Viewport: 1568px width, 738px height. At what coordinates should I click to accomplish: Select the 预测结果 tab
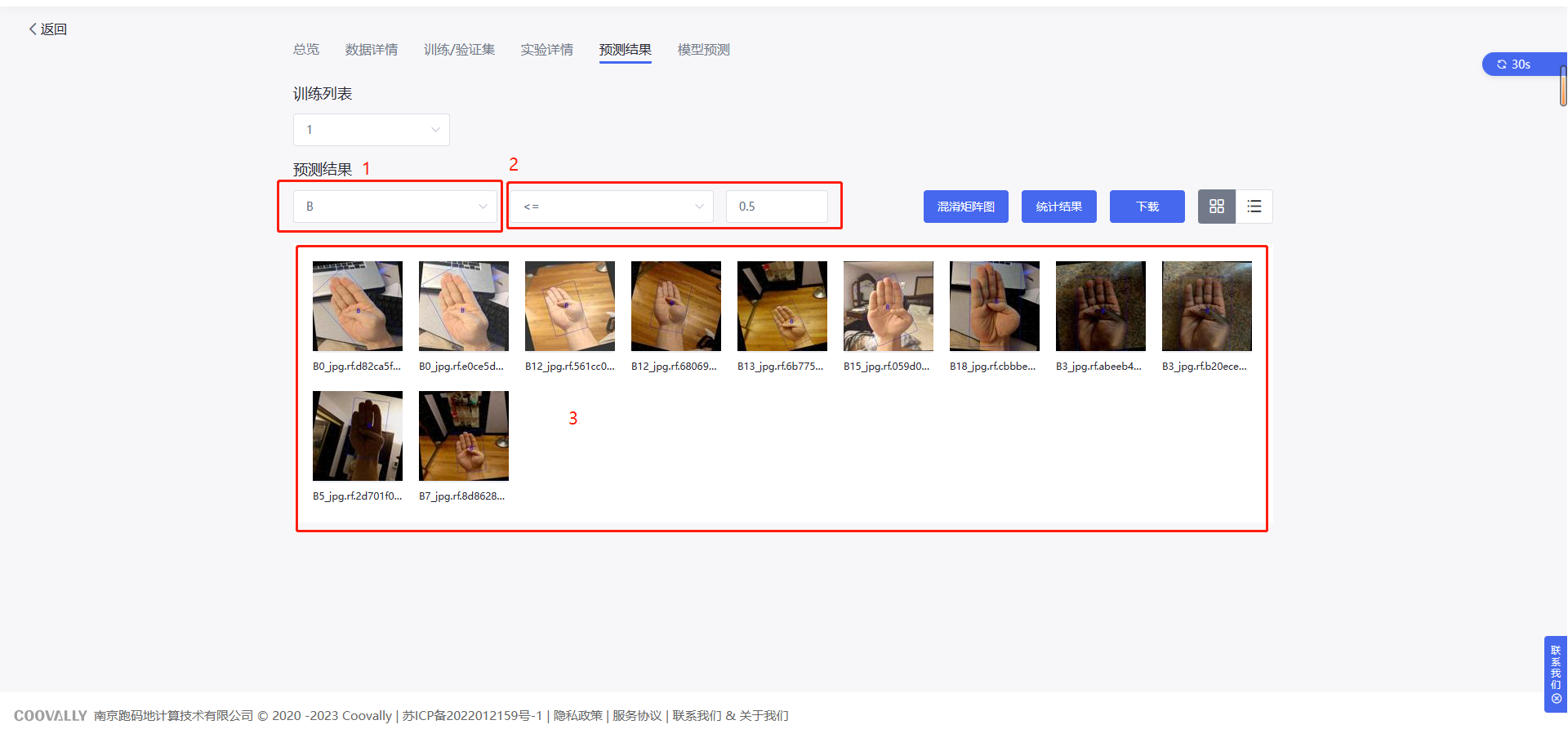[626, 50]
